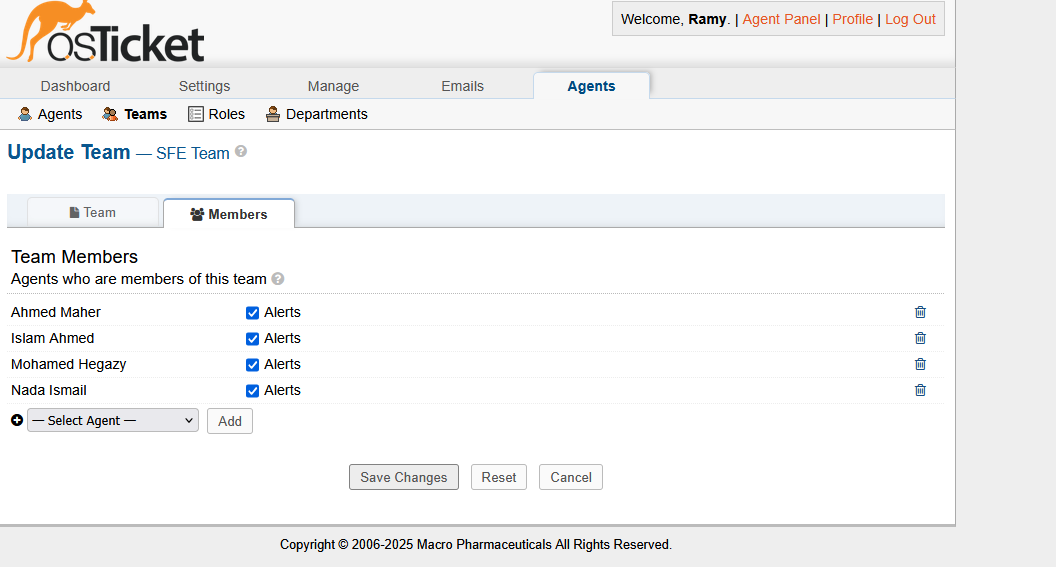
Task: Go to Departments submenu item
Action: point(317,114)
